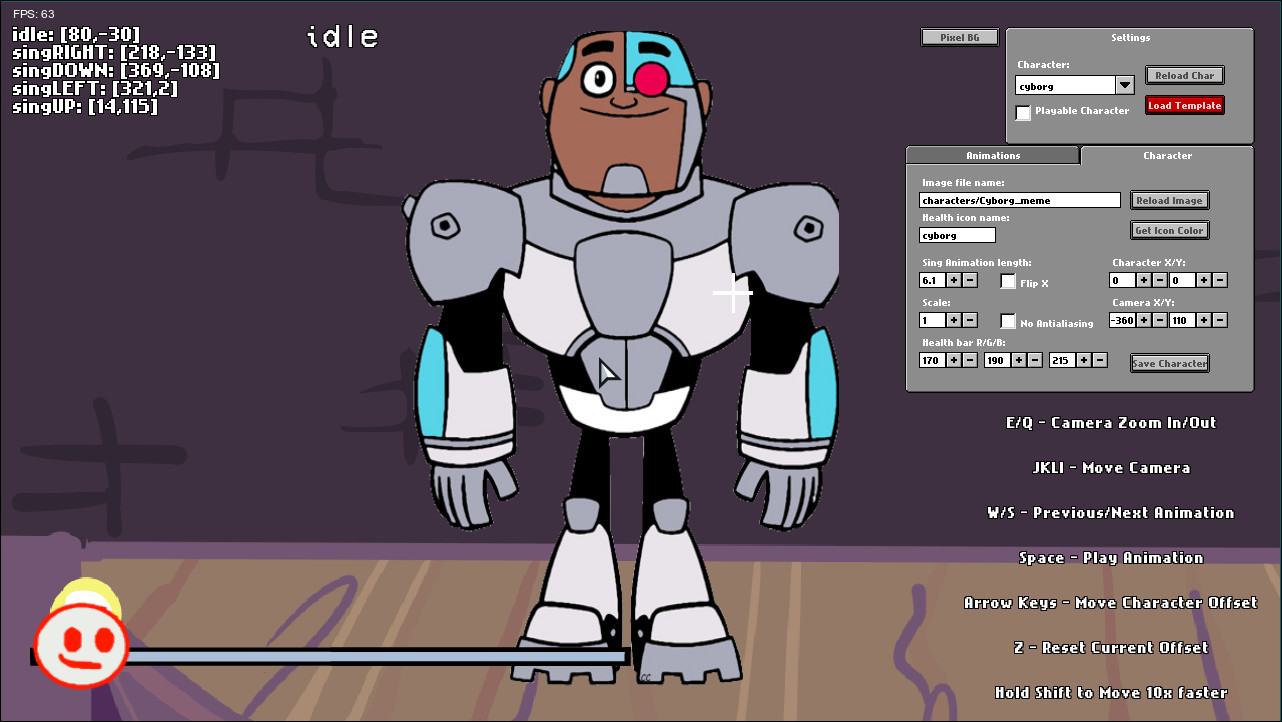Click the 'singRIGHT: [218,-133]' offset text

[114, 53]
